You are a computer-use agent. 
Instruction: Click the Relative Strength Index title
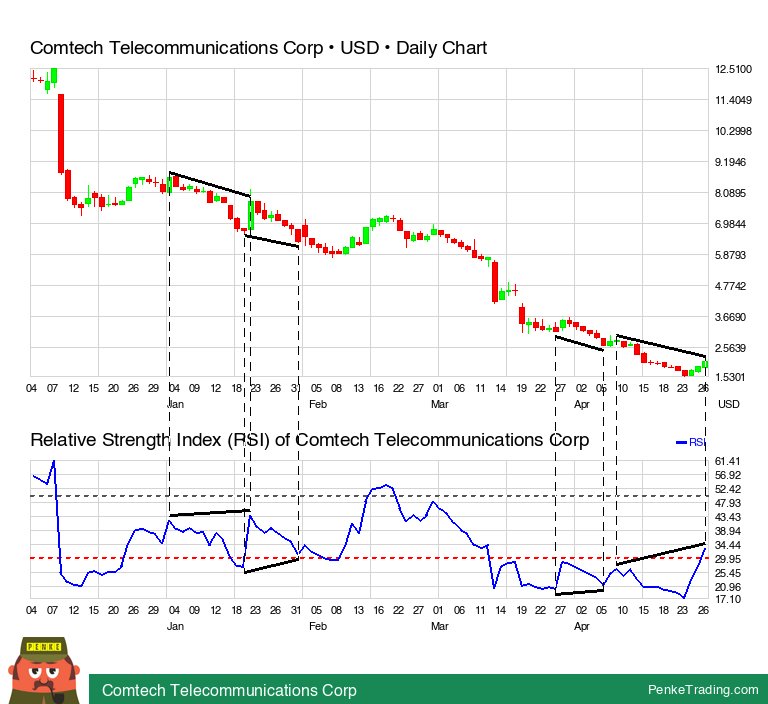tap(310, 439)
